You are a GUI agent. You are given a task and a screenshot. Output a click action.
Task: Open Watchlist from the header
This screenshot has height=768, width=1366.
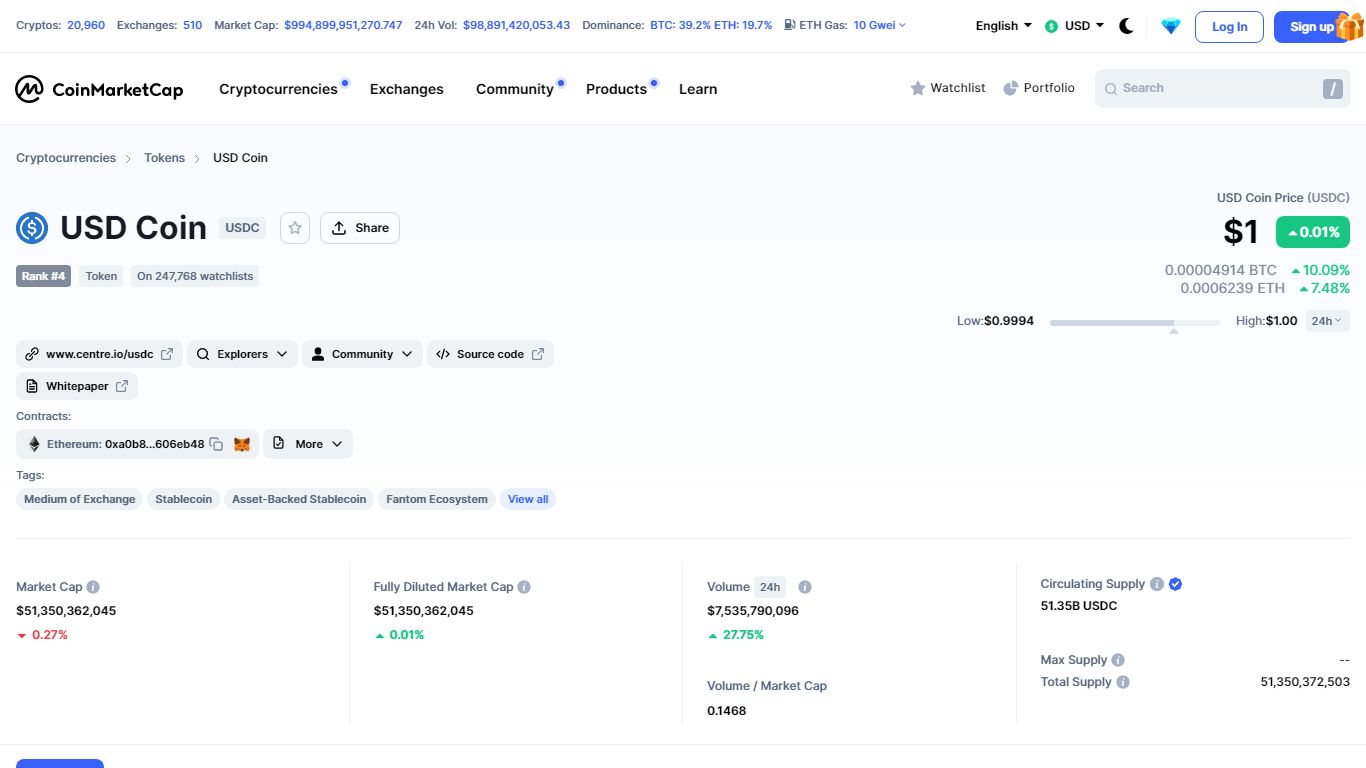coord(948,88)
